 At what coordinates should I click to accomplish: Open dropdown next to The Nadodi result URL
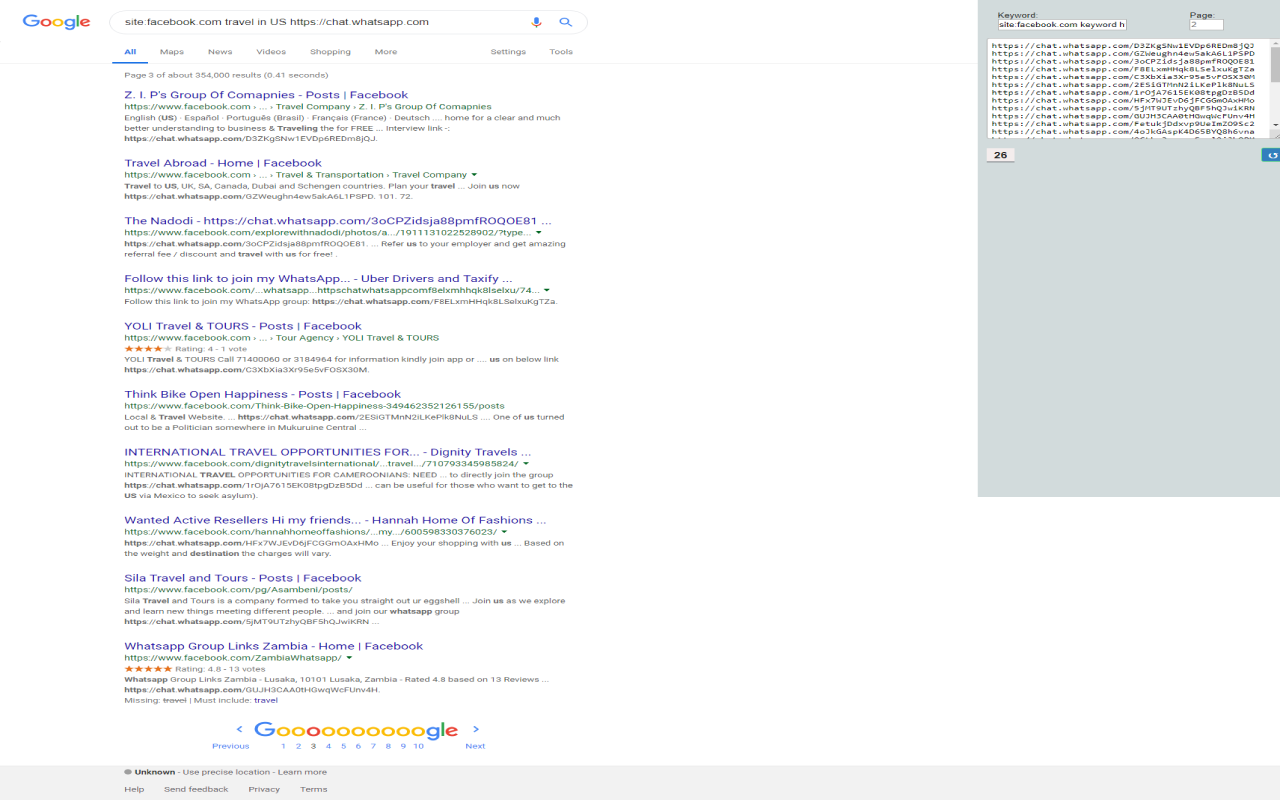click(x=539, y=233)
